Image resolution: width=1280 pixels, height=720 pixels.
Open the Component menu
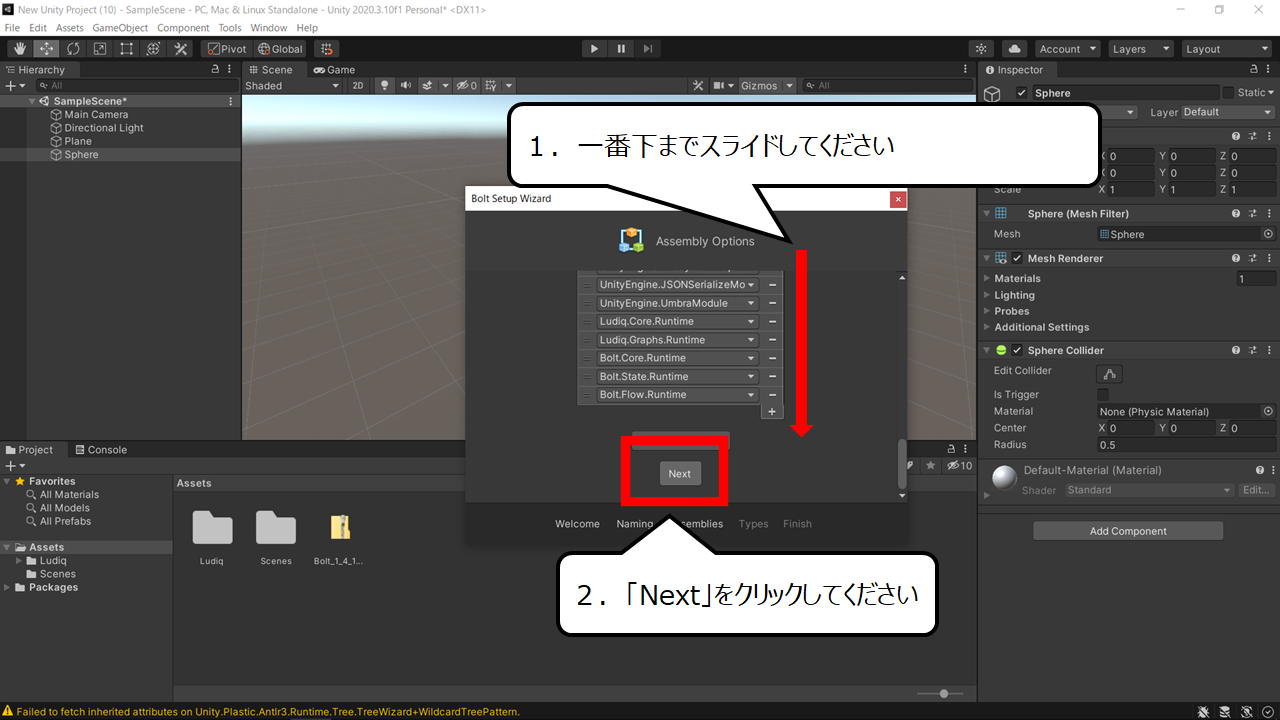[183, 28]
